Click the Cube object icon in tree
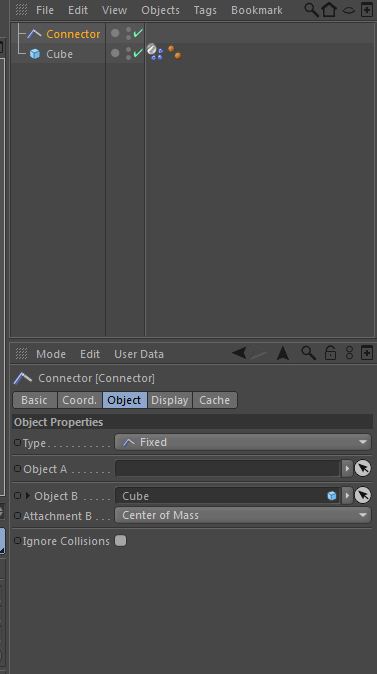The height and width of the screenshot is (674, 377). pos(35,54)
